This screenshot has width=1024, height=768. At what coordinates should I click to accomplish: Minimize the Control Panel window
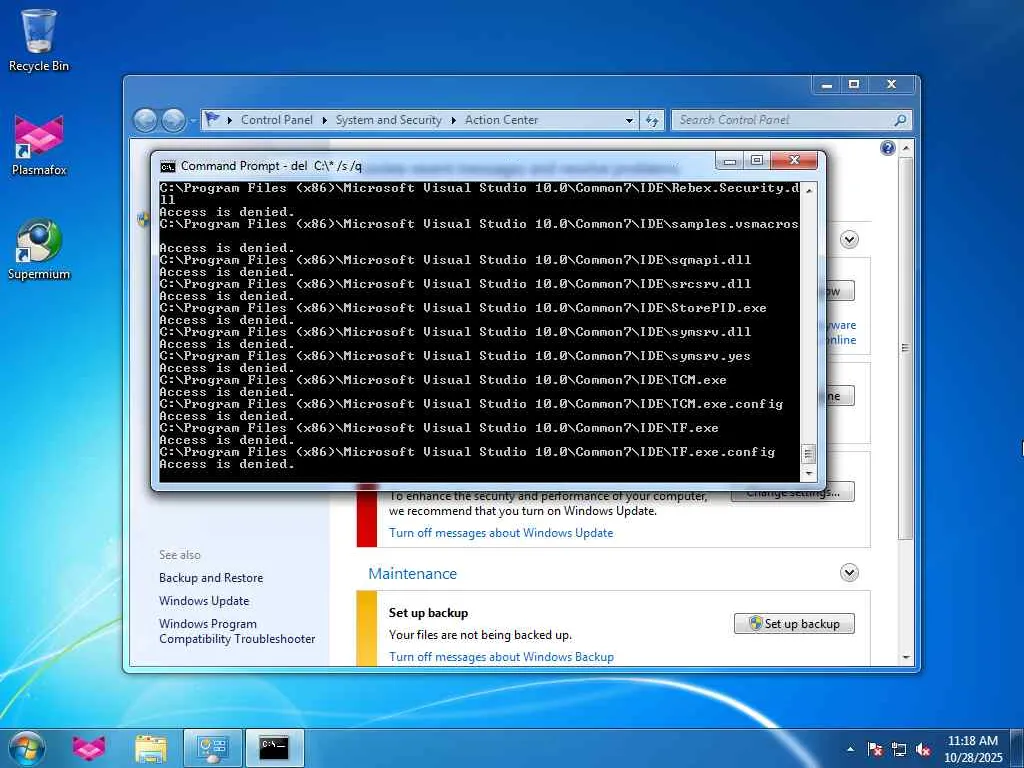[x=827, y=84]
